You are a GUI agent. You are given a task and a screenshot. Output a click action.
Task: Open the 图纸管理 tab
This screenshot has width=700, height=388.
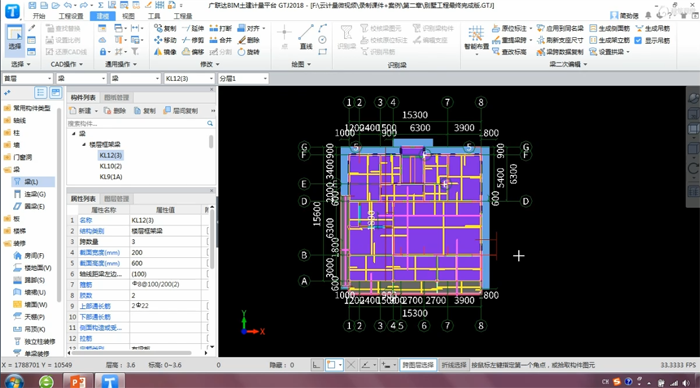click(117, 97)
